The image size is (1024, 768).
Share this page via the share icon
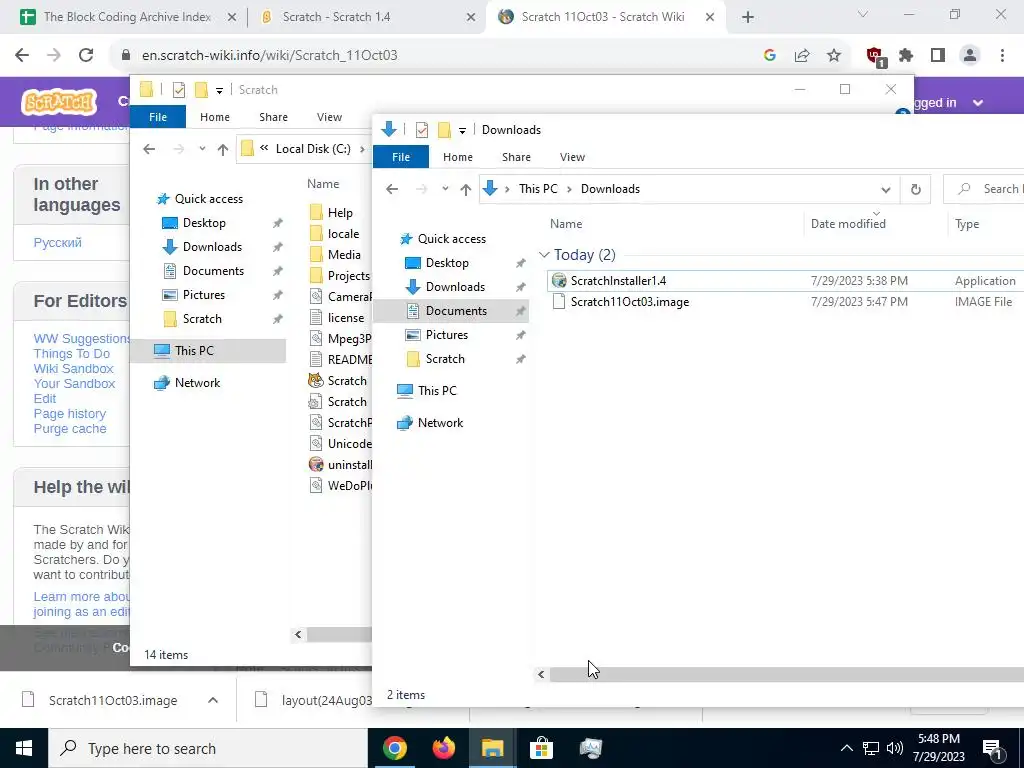pos(802,56)
